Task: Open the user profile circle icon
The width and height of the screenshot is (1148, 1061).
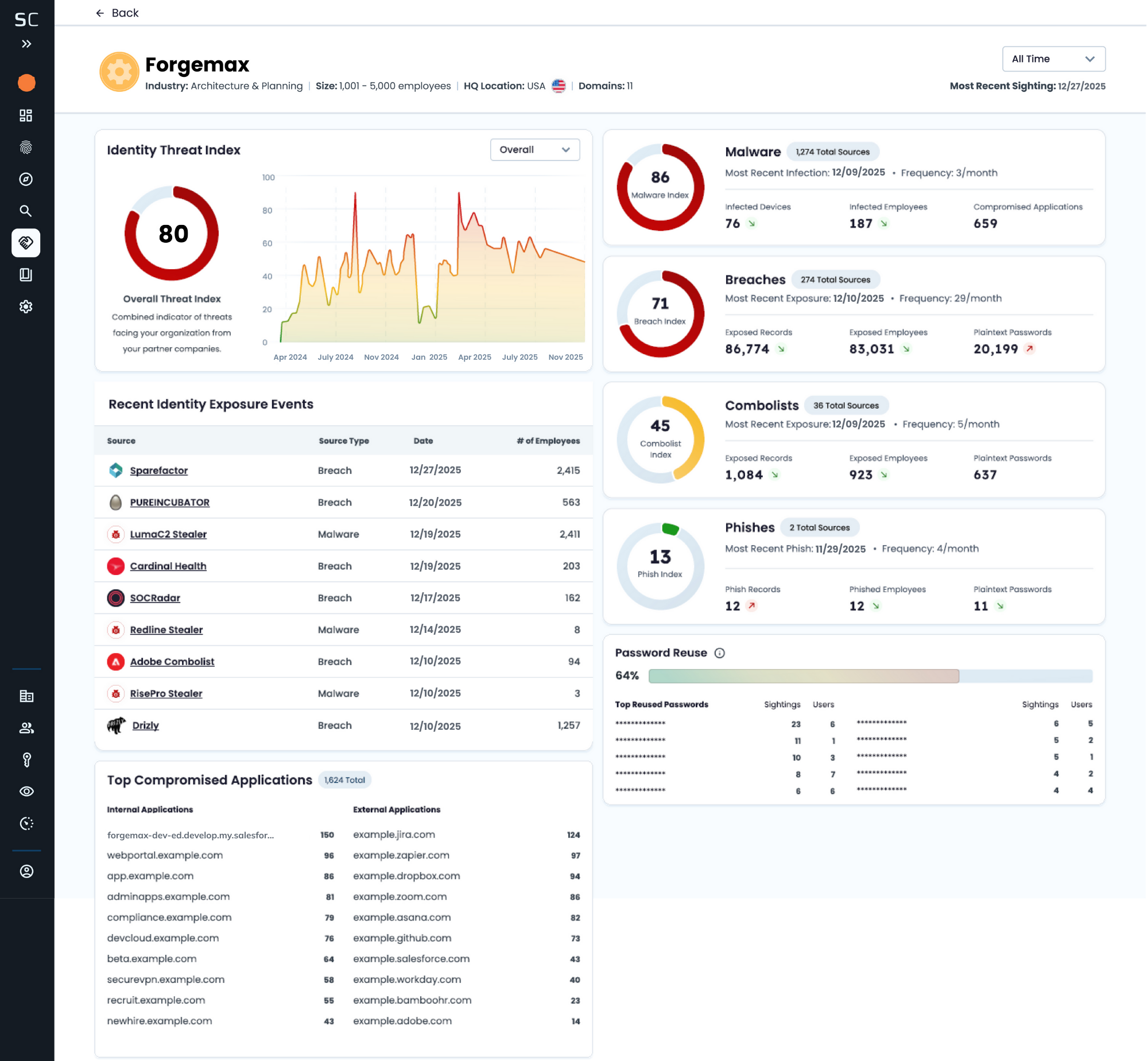Action: coord(26,871)
